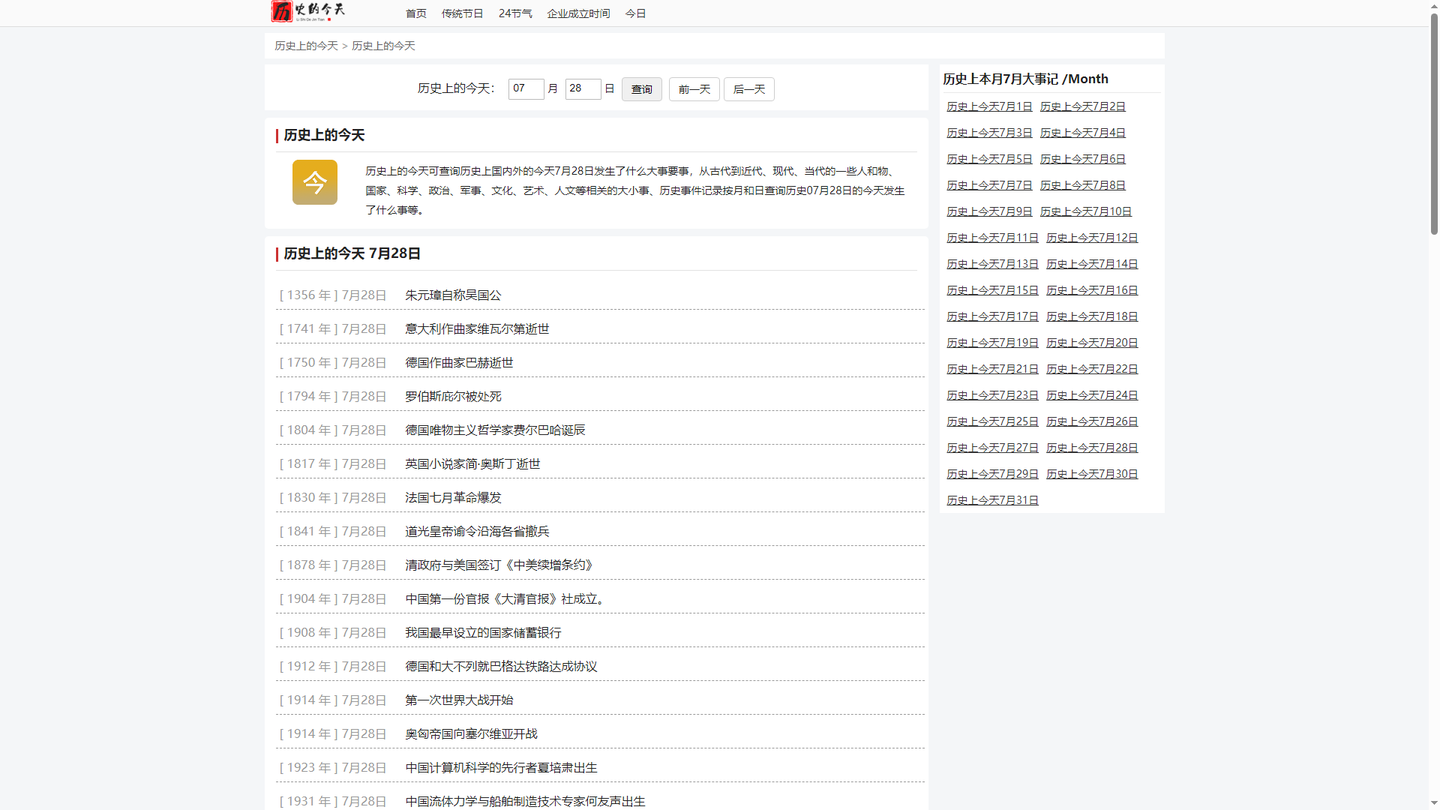Open sidebar link 历史上今天7月3日
The width and height of the screenshot is (1440, 810).
(x=989, y=132)
